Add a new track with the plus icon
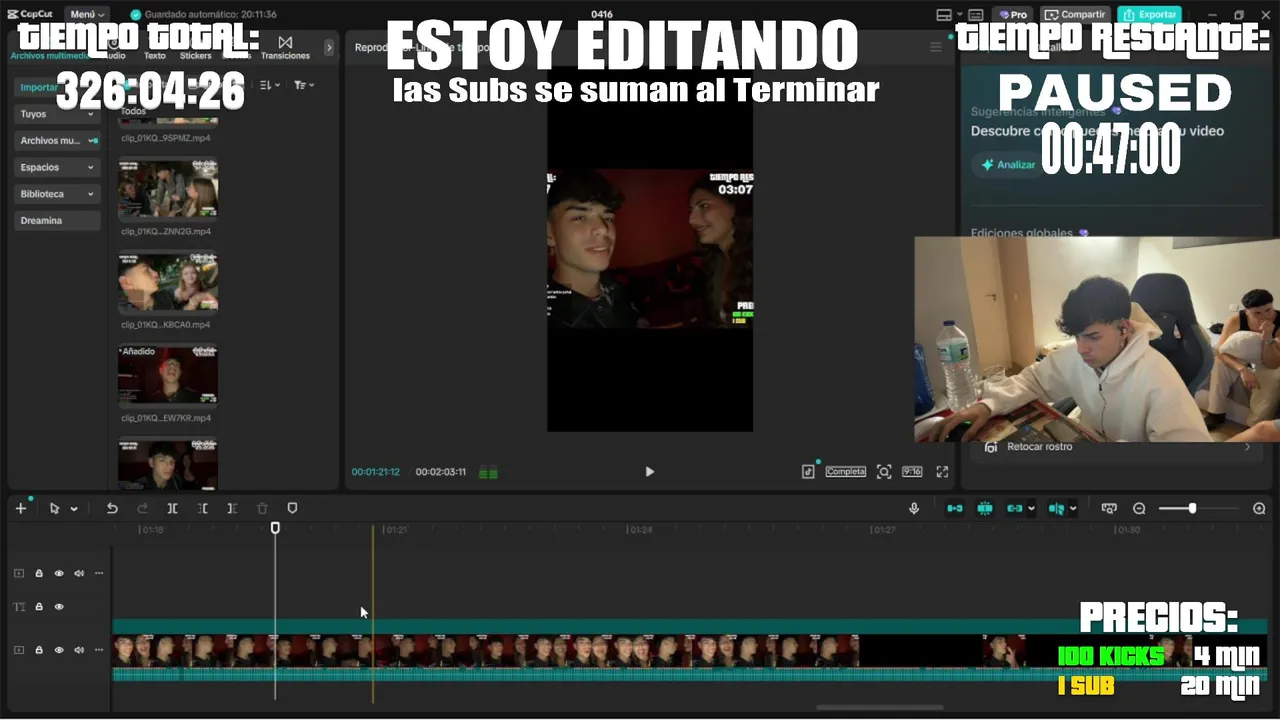The image size is (1280, 720). coord(20,508)
